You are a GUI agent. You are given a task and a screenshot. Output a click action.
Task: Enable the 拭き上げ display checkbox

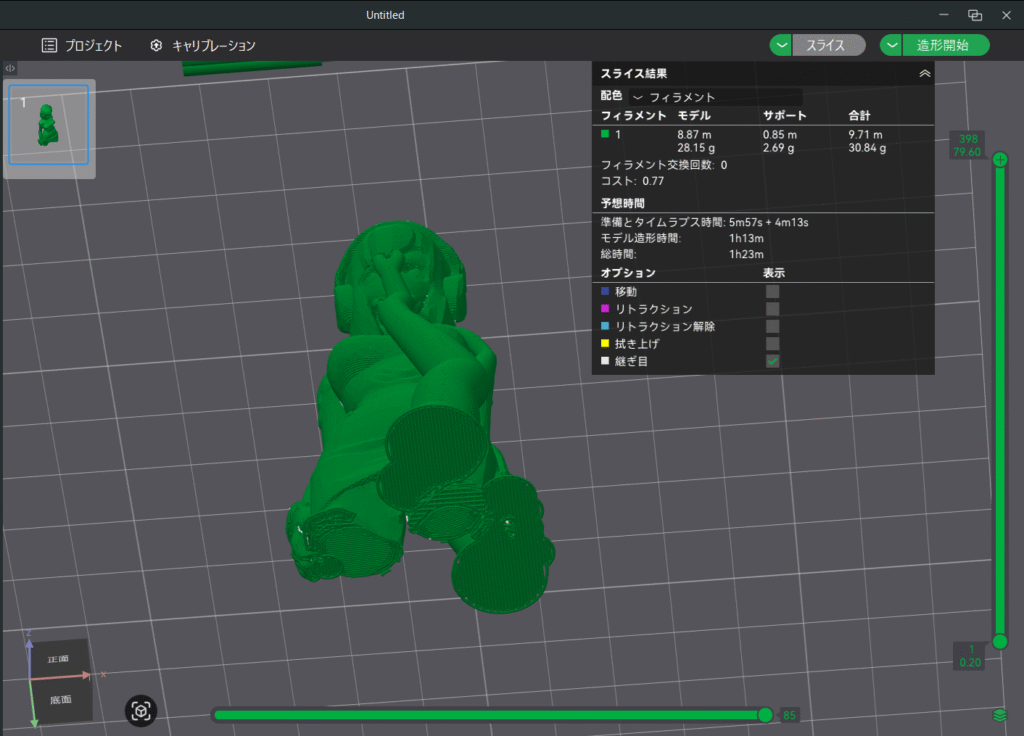coord(773,344)
